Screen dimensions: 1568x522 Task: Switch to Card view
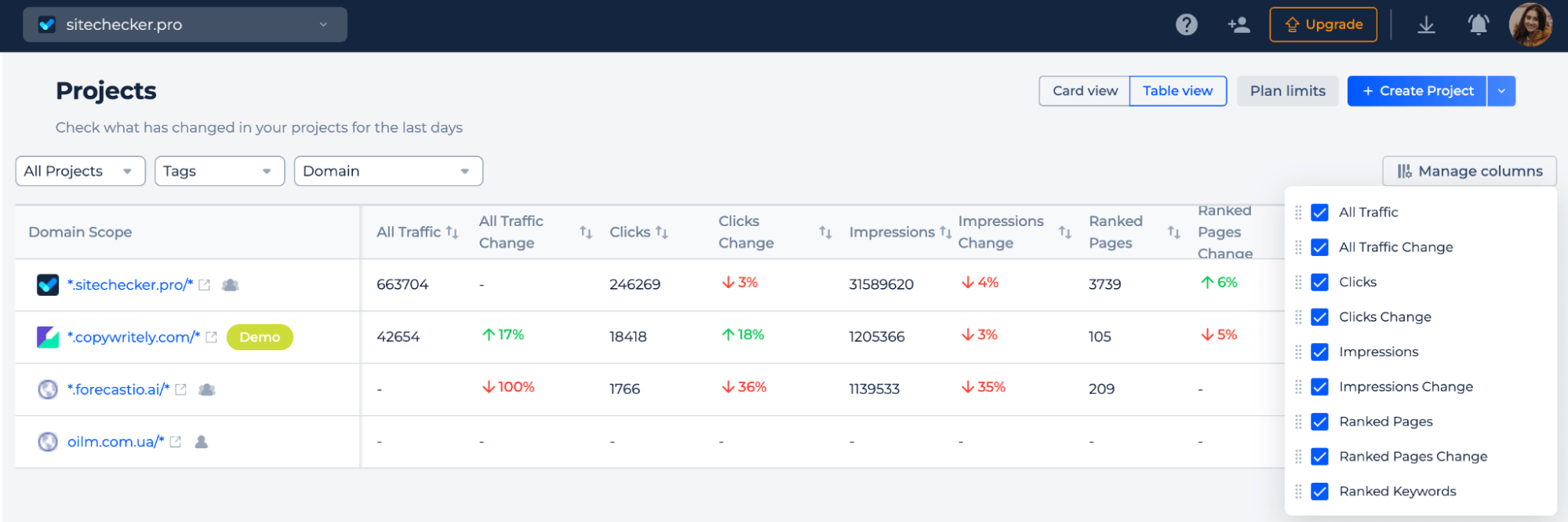[x=1085, y=91]
